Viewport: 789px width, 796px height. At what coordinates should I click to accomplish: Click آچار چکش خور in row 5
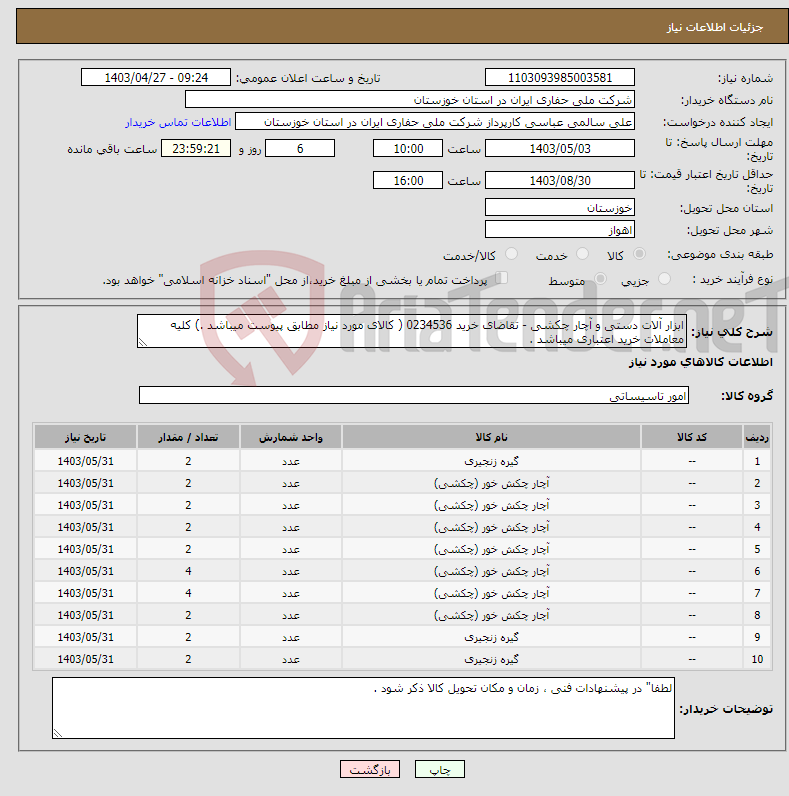point(491,549)
